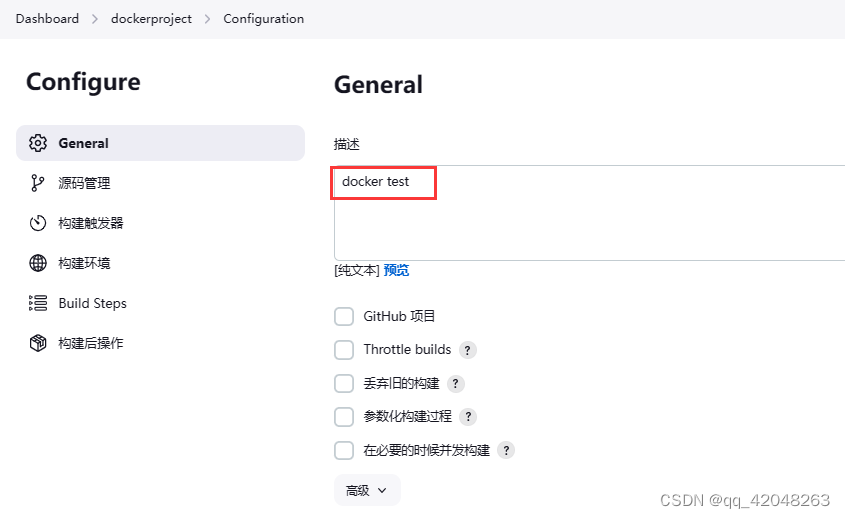Expand the 高级 advanced options button
Viewport: 845px width, 518px height.
[x=367, y=490]
